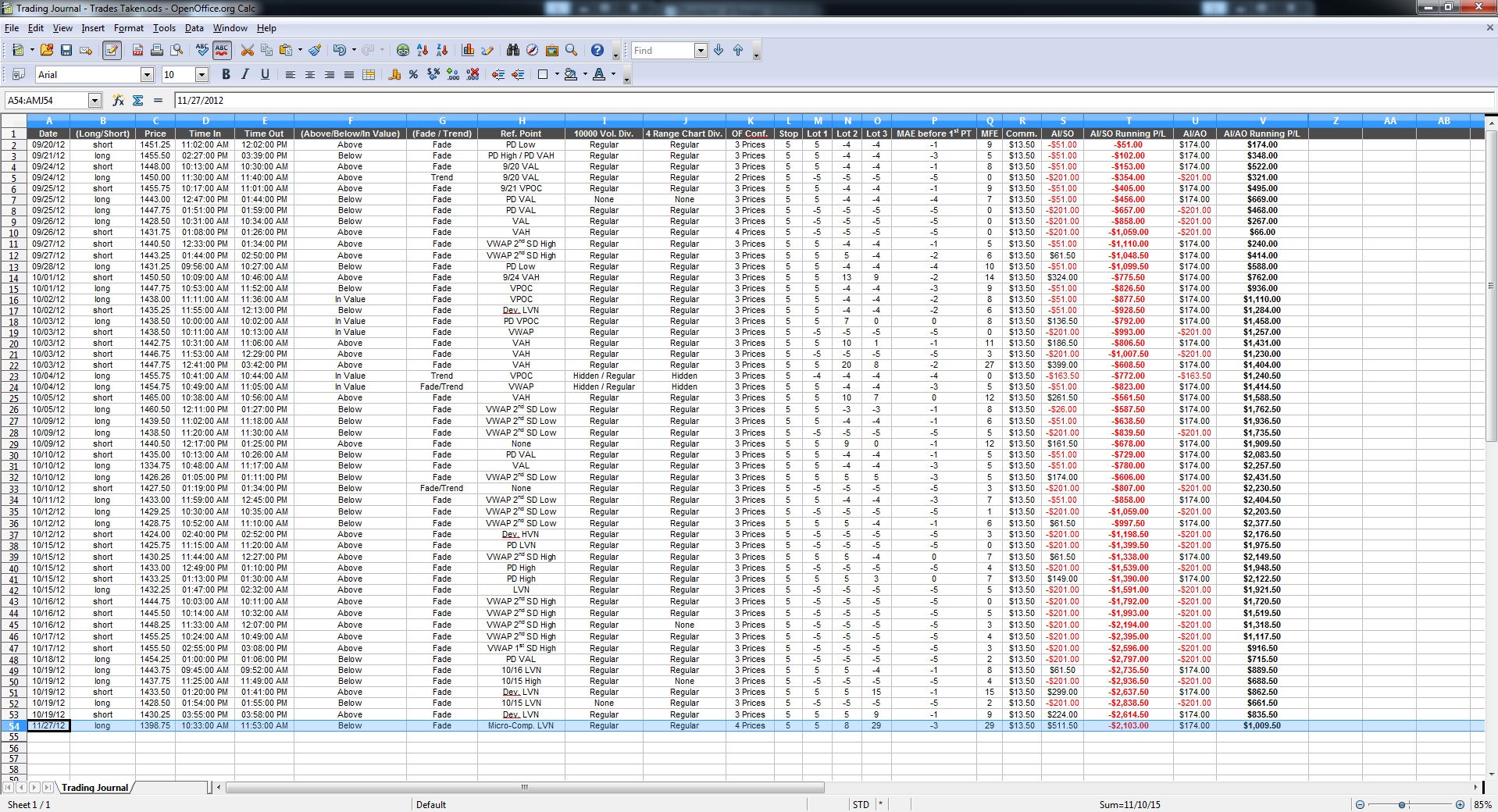Justify text alignment
The height and width of the screenshot is (812, 1498).
pyautogui.click(x=349, y=74)
